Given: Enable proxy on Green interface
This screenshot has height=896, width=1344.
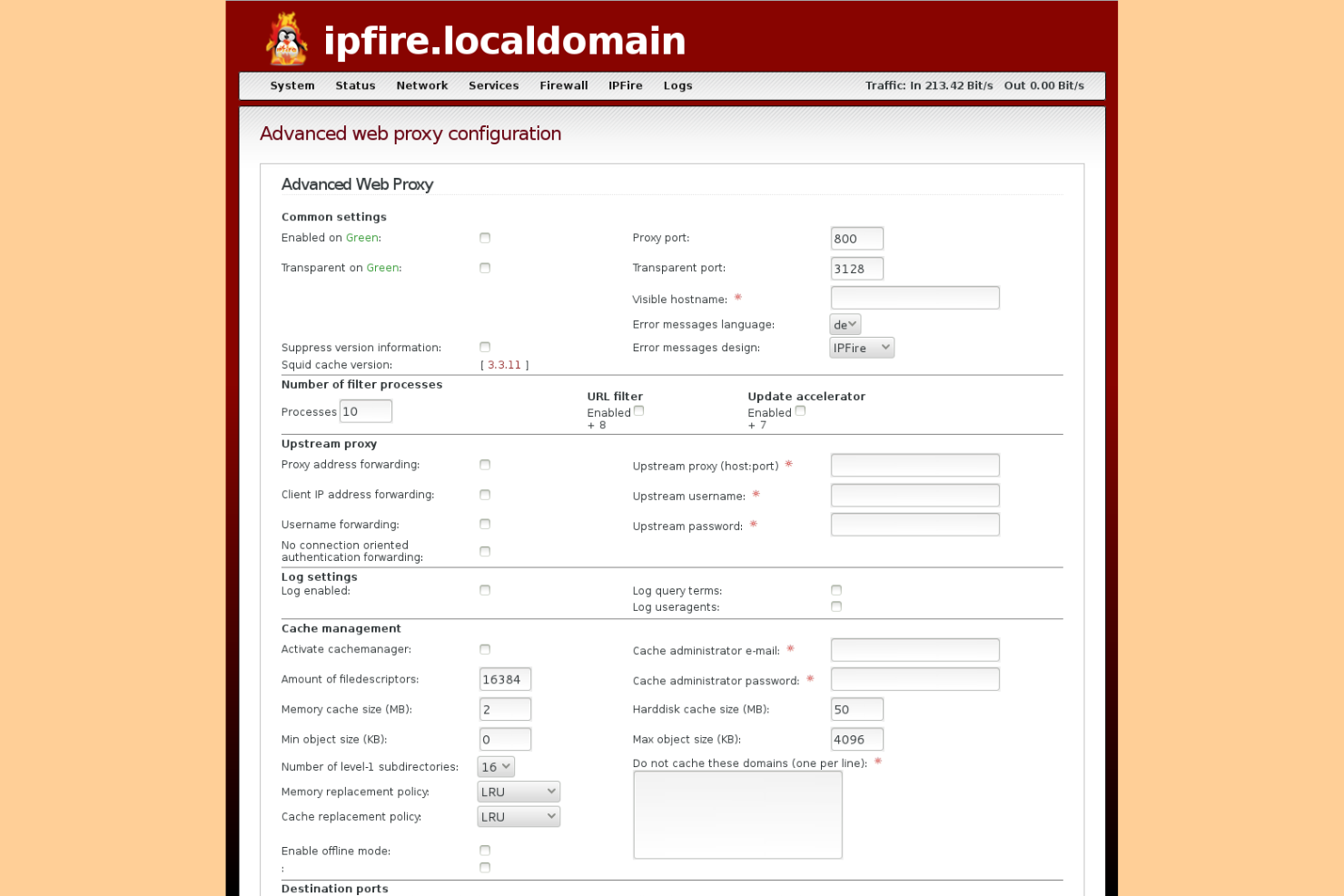Looking at the screenshot, I should pos(484,237).
